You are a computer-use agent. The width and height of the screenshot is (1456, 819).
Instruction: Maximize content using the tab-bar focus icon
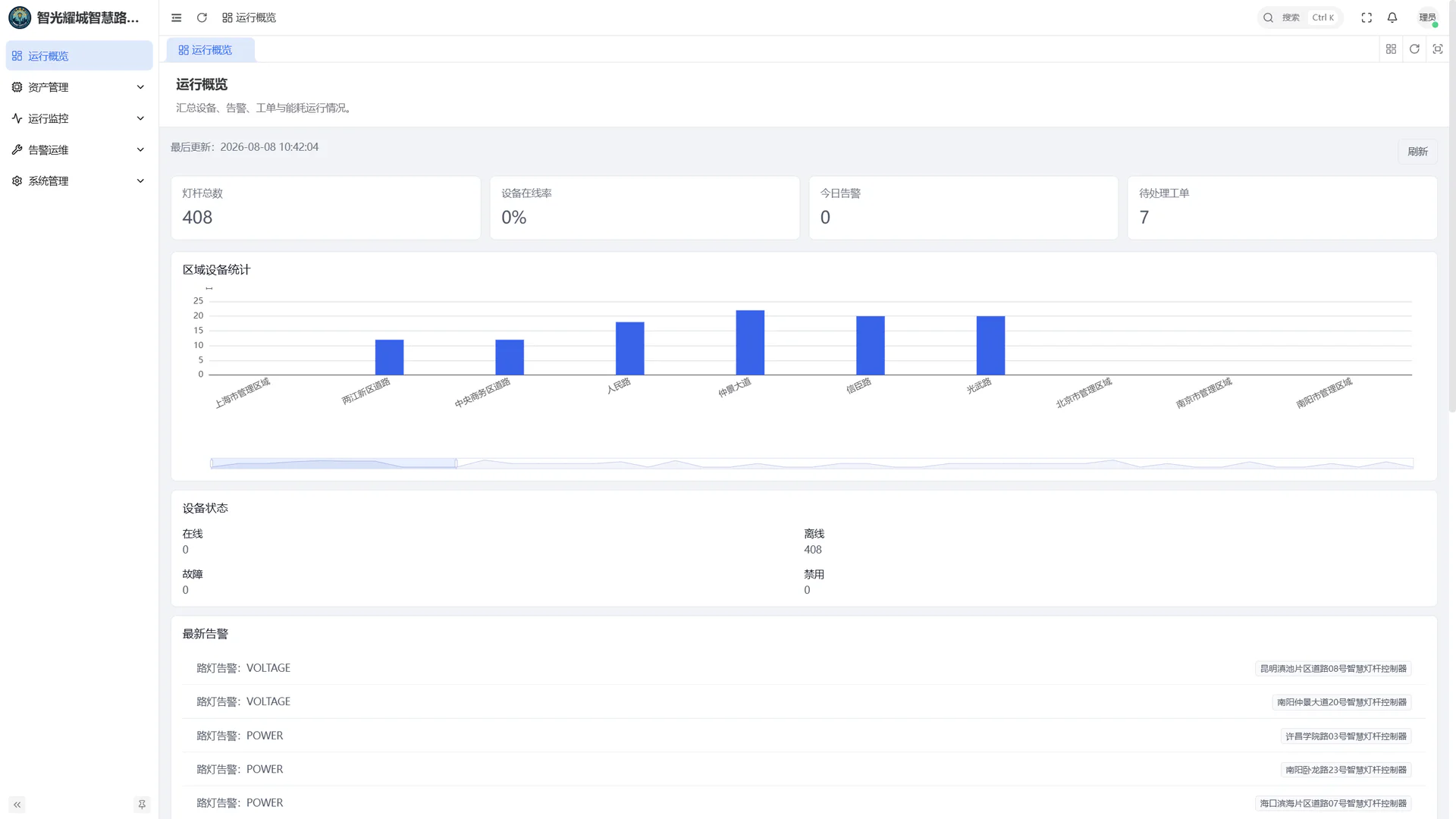[1438, 49]
